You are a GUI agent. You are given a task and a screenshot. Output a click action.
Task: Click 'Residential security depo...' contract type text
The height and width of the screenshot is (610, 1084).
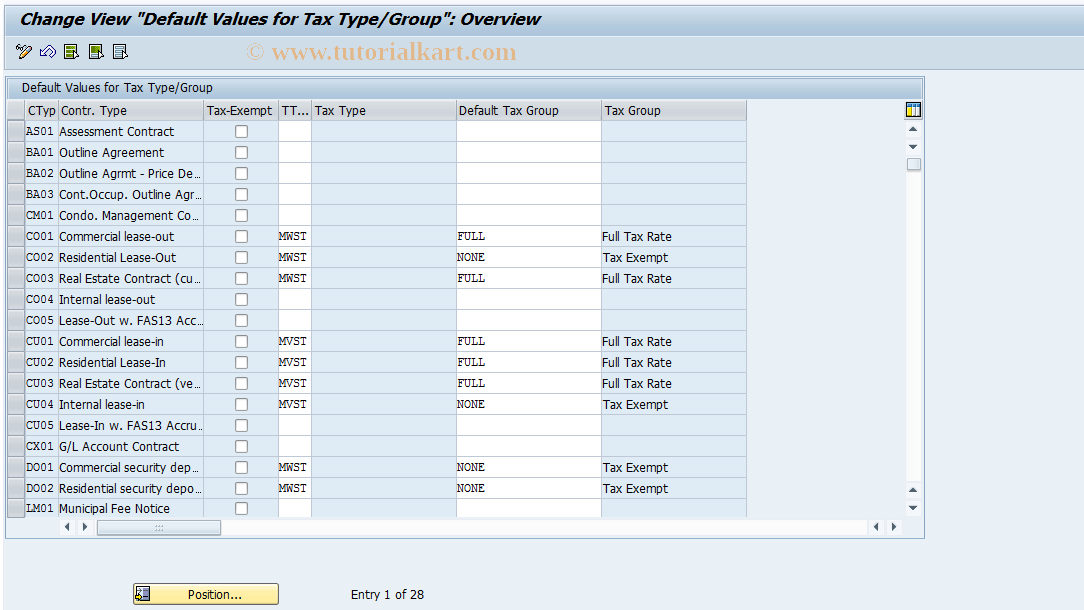point(131,488)
